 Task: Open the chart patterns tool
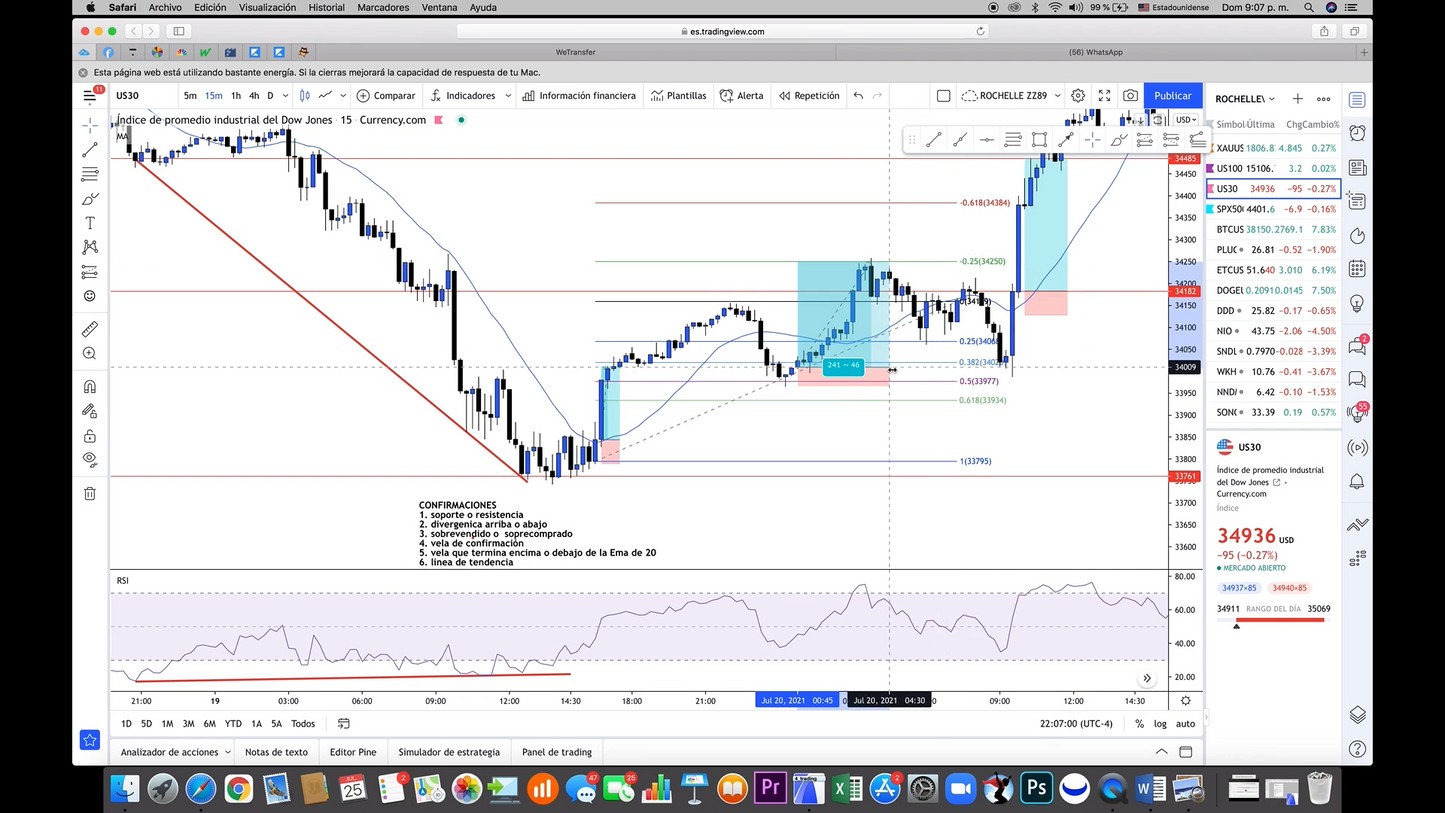tap(90, 247)
